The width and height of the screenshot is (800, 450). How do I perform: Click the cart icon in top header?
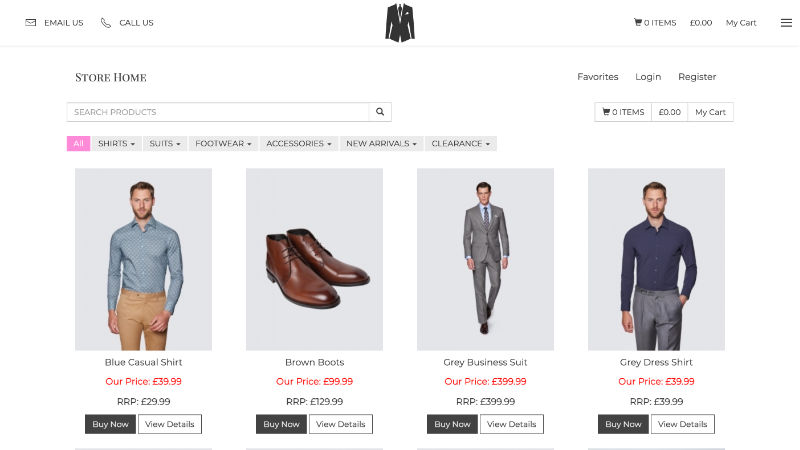click(638, 22)
